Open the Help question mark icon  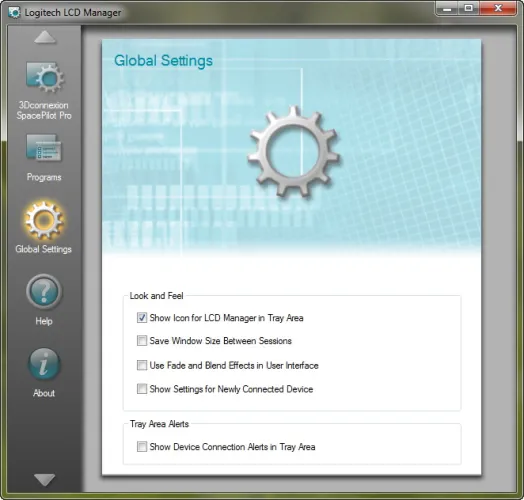tap(44, 292)
